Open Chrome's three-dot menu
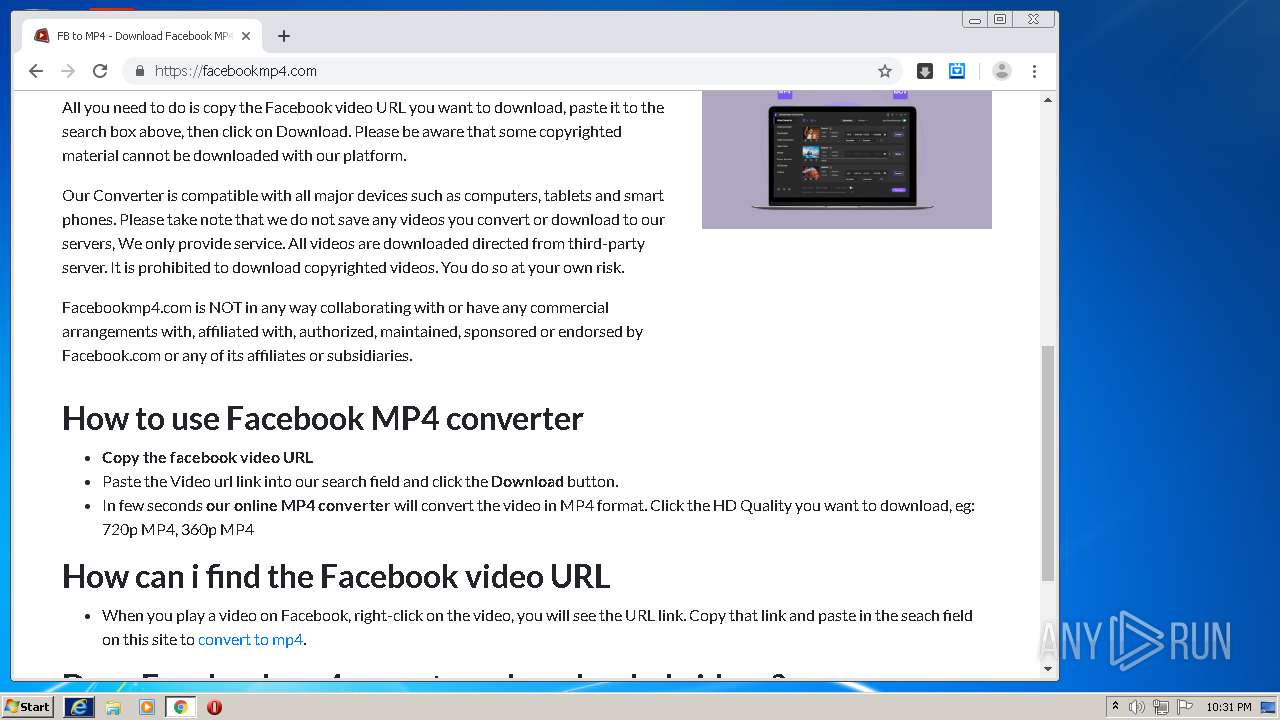The image size is (1280, 720). [x=1034, y=71]
